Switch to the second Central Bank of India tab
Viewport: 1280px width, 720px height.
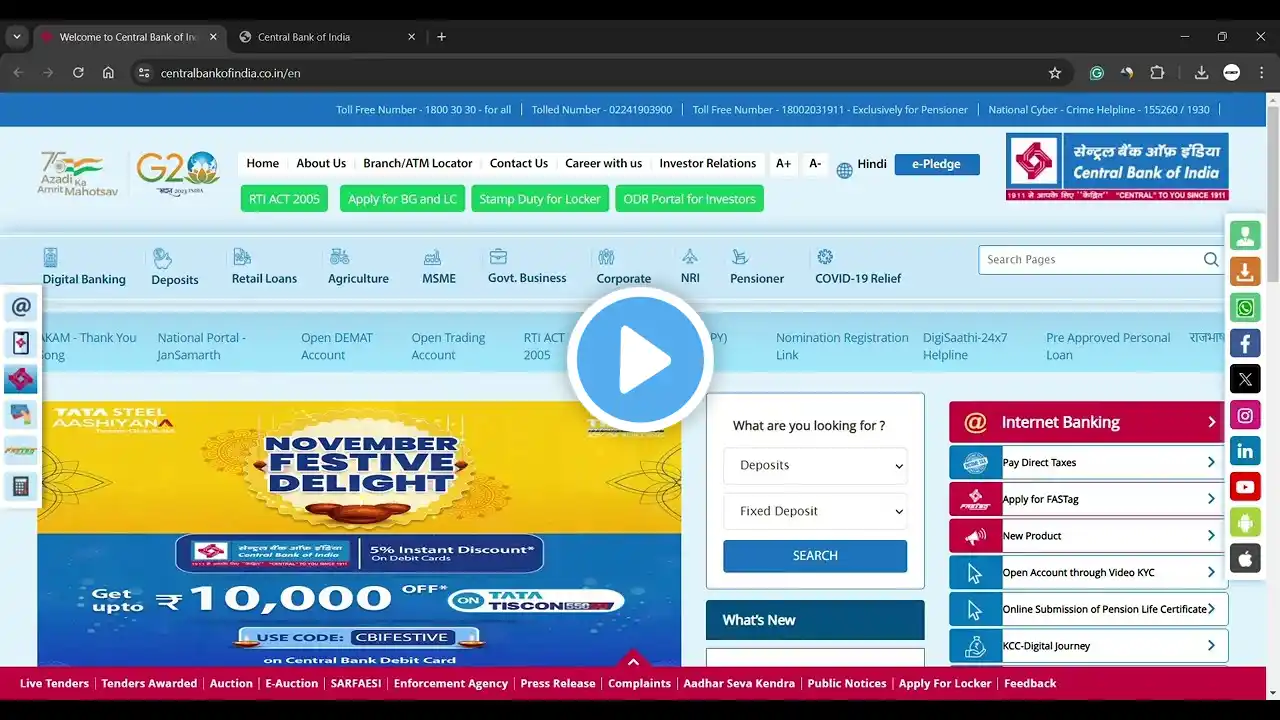327,37
